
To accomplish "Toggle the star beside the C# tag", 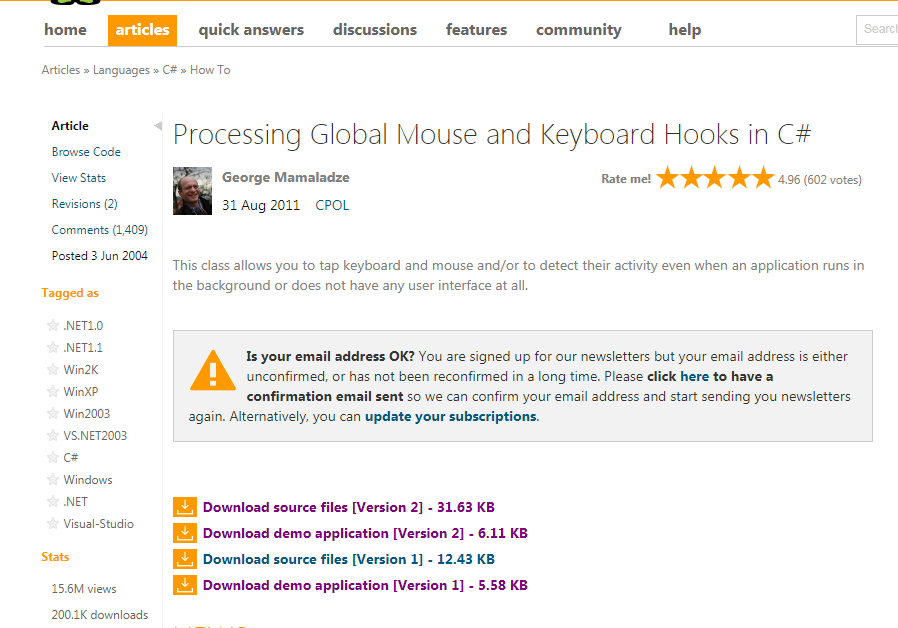I will (x=53, y=457).
